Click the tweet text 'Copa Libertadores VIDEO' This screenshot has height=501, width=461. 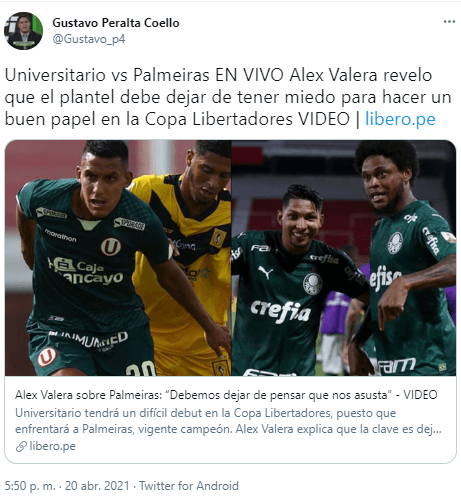coord(247,119)
